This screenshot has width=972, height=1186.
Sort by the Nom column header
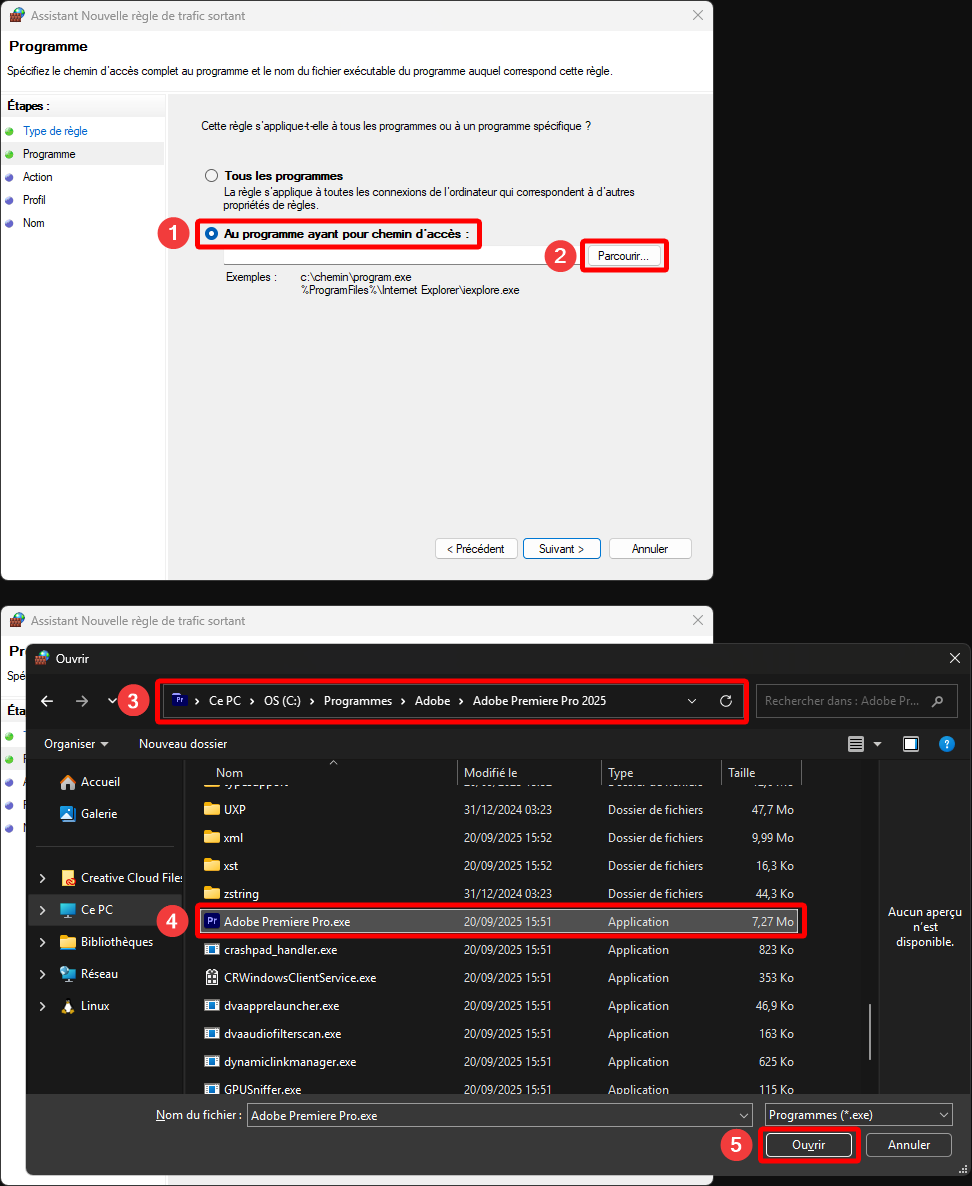pos(229,773)
